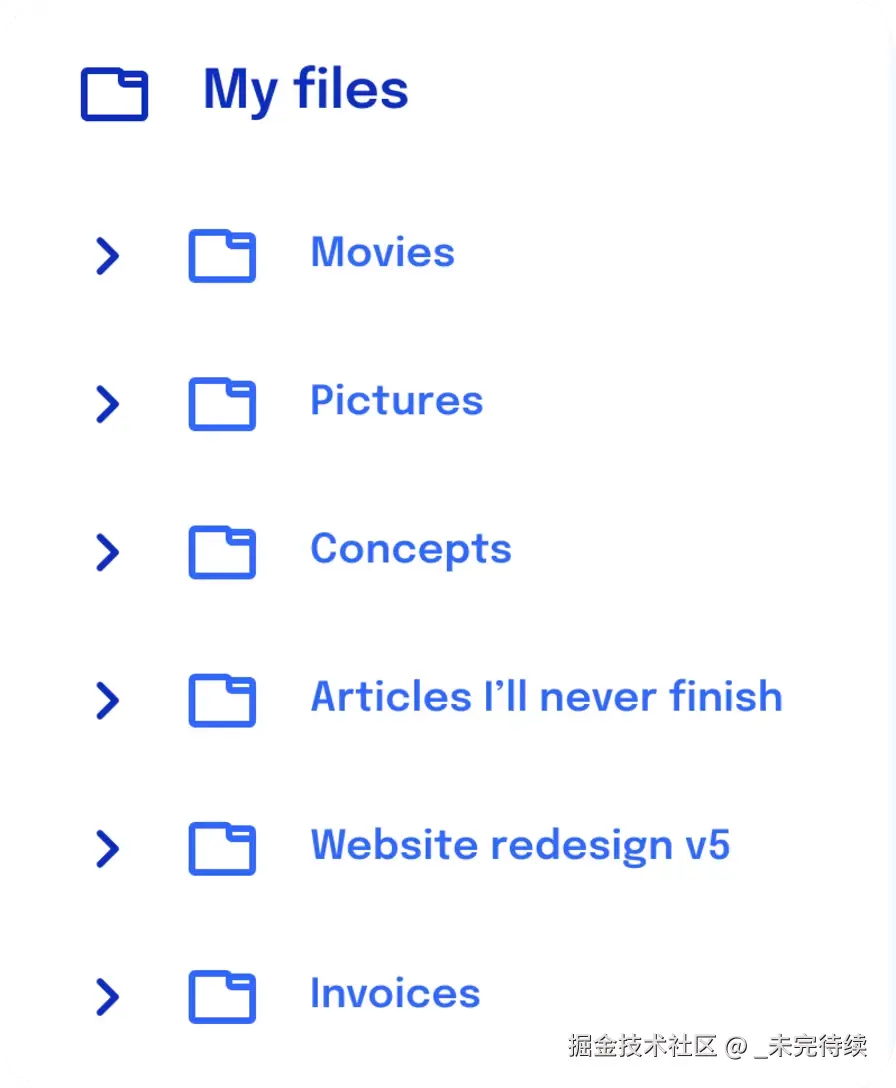Screen dimensions: 896x1088
Task: Expand the Pictures folder chevron
Action: coord(107,404)
